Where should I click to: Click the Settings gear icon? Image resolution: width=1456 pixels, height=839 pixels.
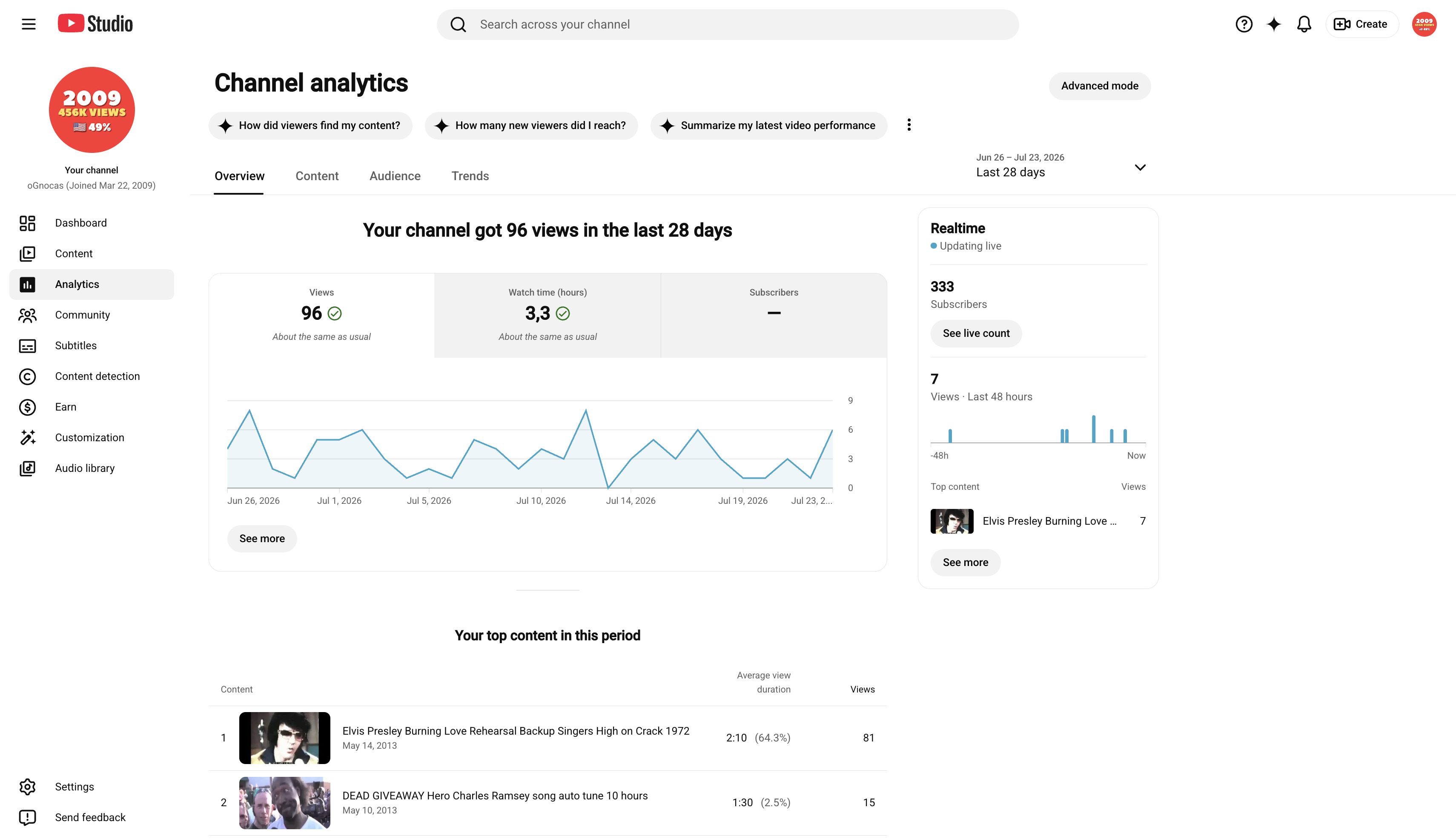click(x=27, y=787)
